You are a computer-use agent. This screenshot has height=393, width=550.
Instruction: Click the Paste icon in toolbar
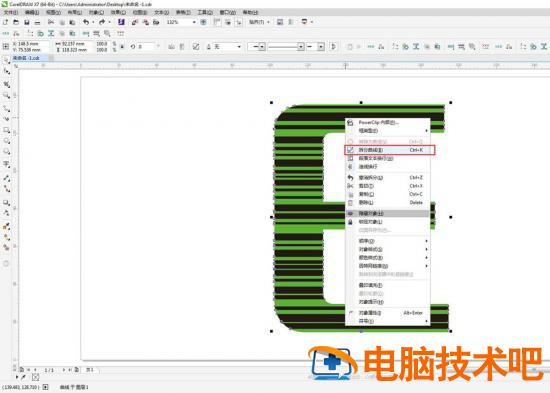coord(72,22)
